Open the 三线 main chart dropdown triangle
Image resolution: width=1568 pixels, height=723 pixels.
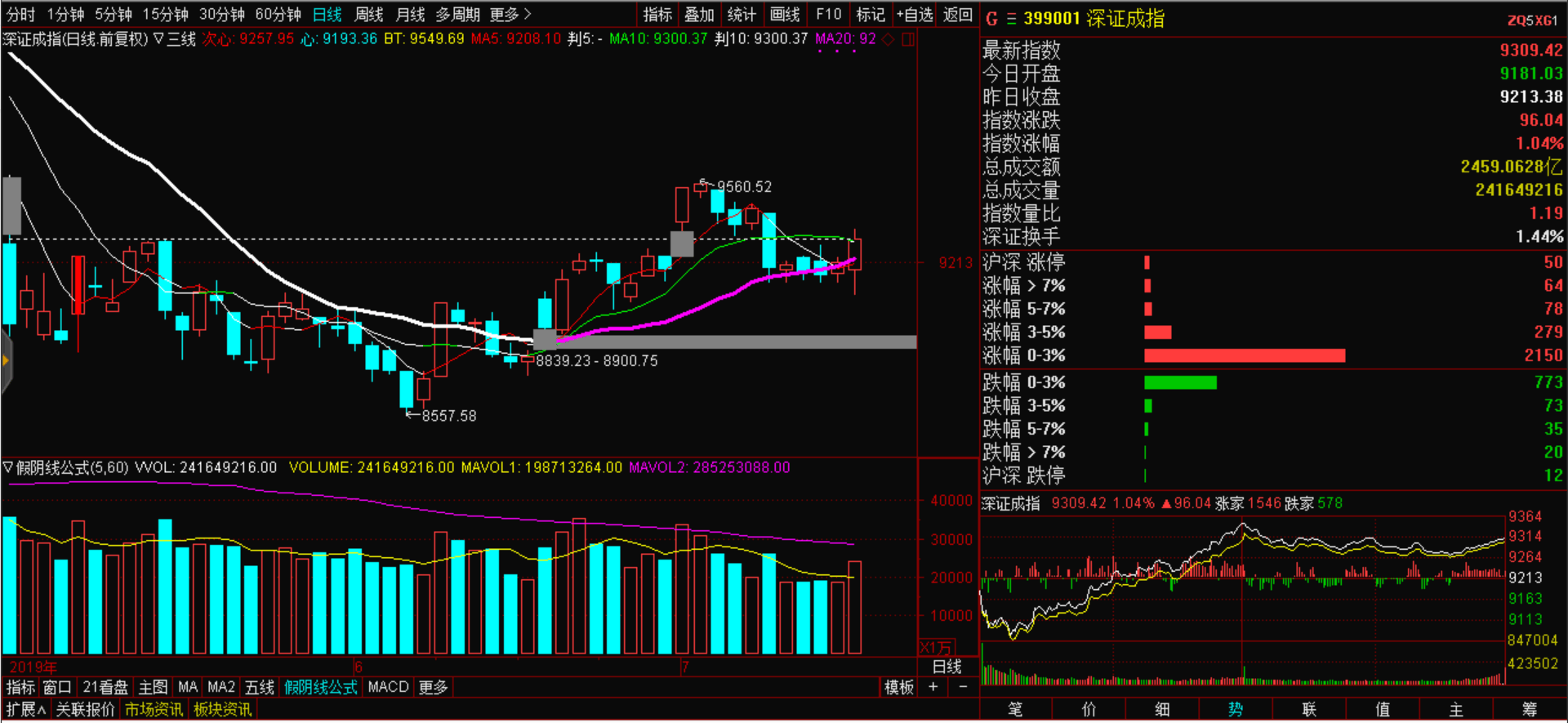(x=159, y=39)
